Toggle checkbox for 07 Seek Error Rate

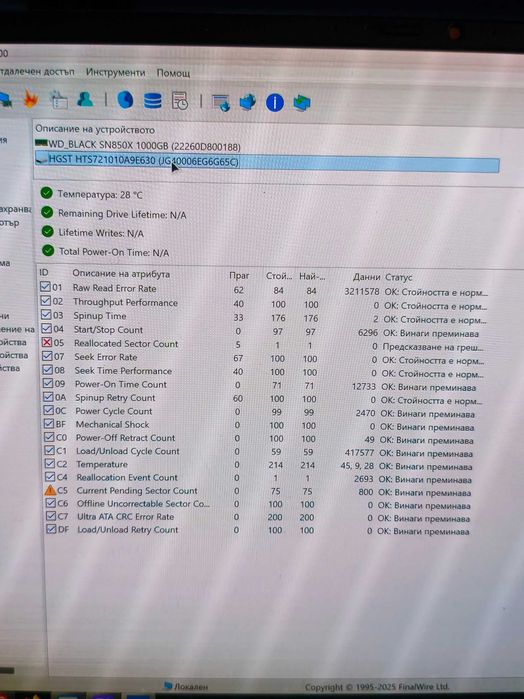click(x=47, y=356)
